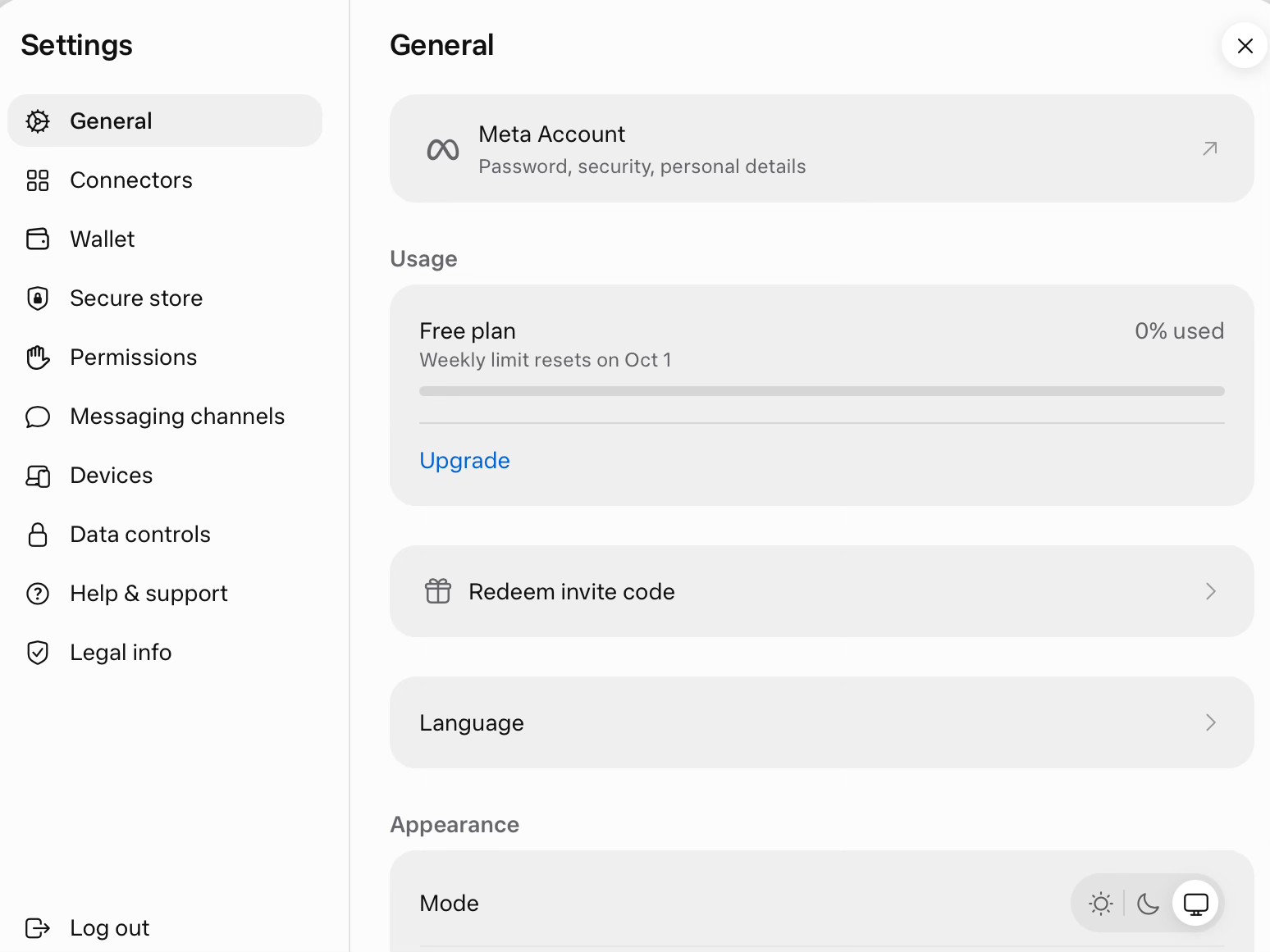
Task: Click the Permissions hand icon
Action: [38, 358]
